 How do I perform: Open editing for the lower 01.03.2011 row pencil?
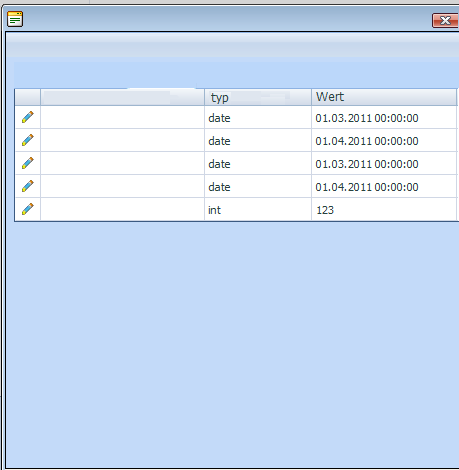point(28,163)
